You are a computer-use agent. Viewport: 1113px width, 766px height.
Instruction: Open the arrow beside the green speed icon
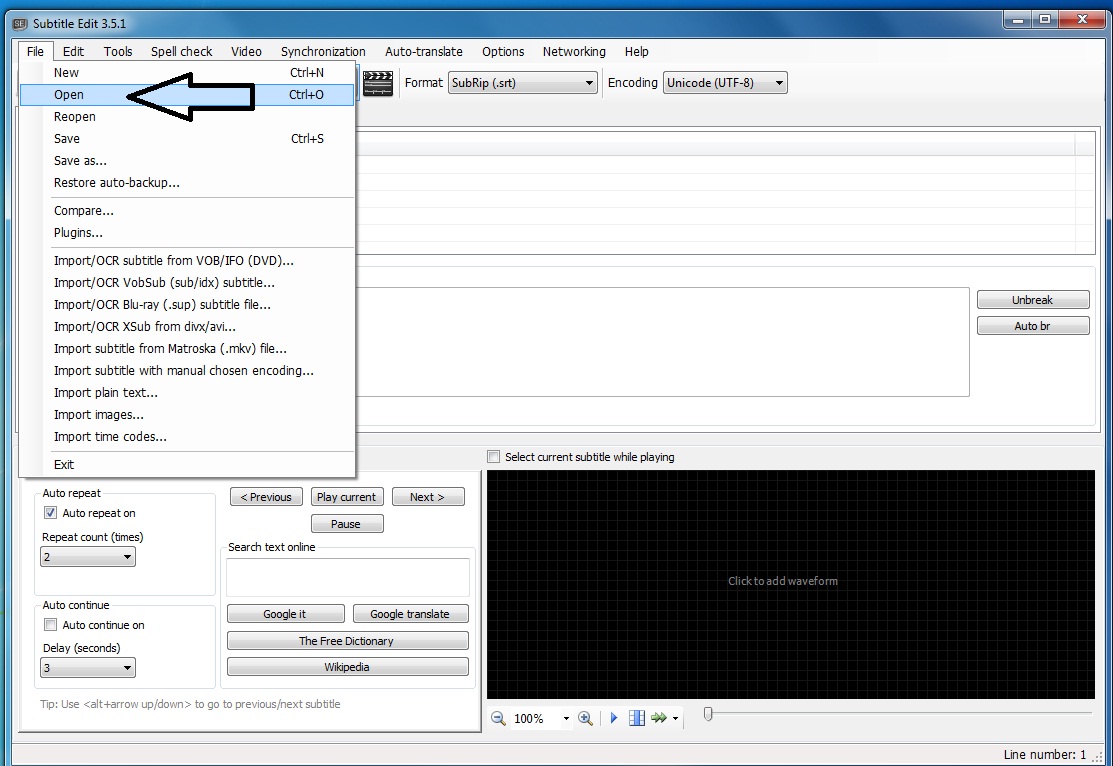point(675,718)
